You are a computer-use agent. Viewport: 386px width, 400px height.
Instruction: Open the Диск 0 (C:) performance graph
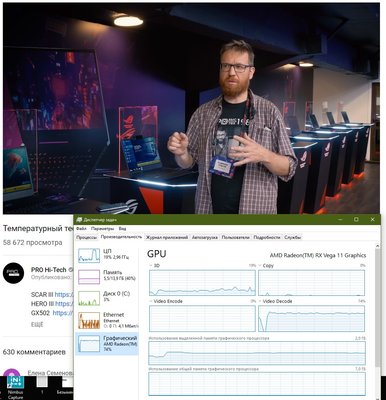89,298
